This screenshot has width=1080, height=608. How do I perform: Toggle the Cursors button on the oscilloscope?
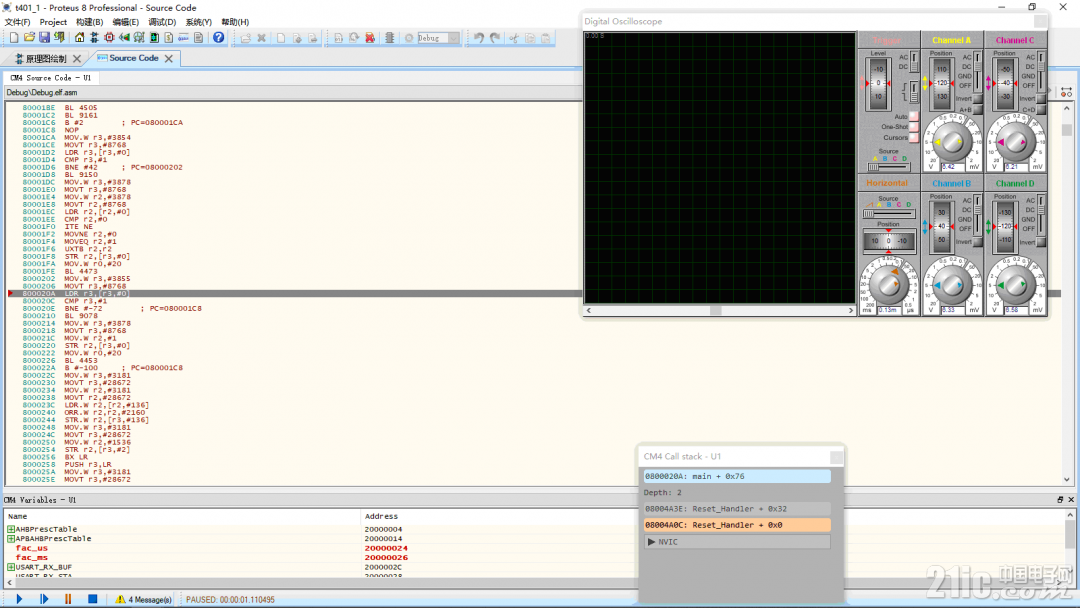(914, 137)
